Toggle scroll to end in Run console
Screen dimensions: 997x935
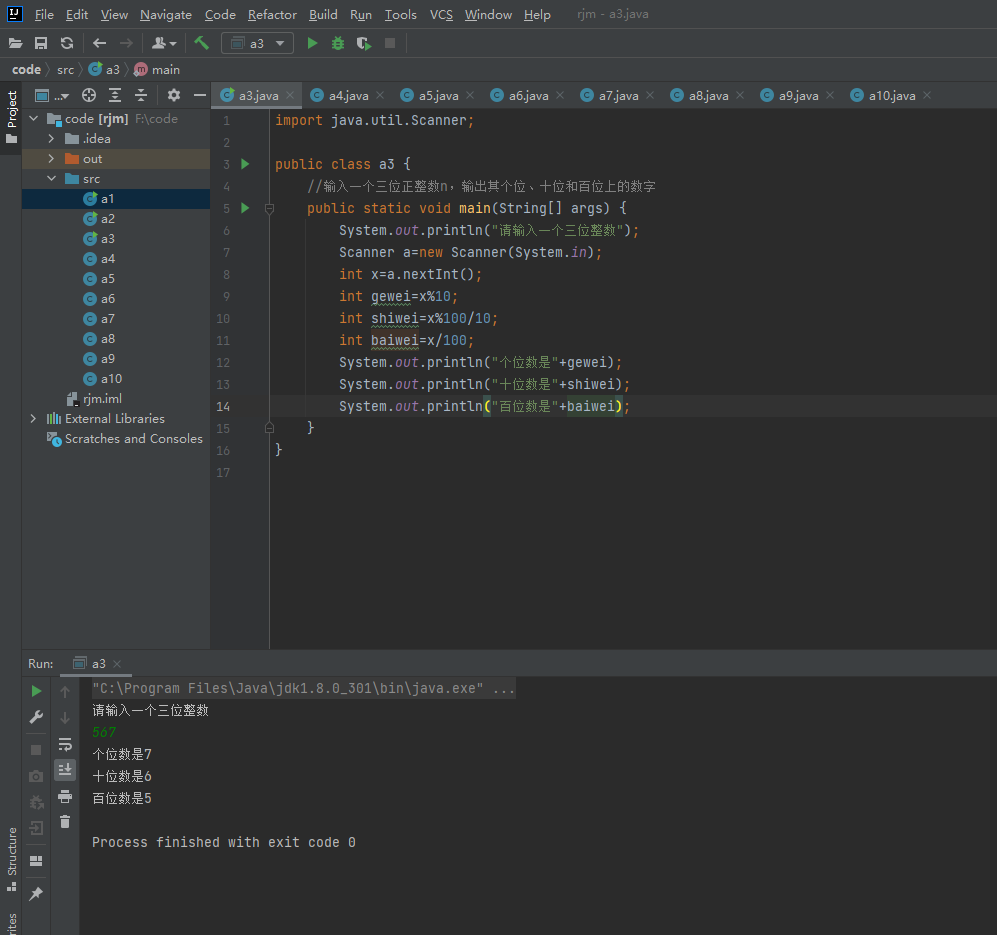tap(65, 769)
